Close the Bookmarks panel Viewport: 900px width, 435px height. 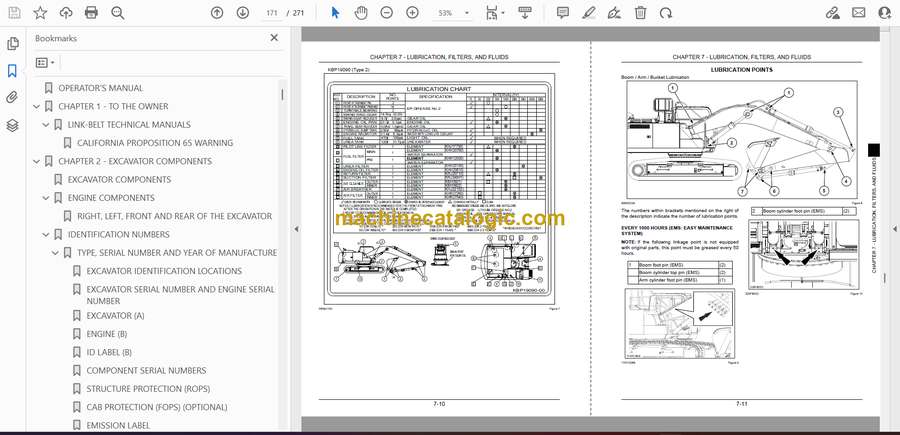pos(274,38)
